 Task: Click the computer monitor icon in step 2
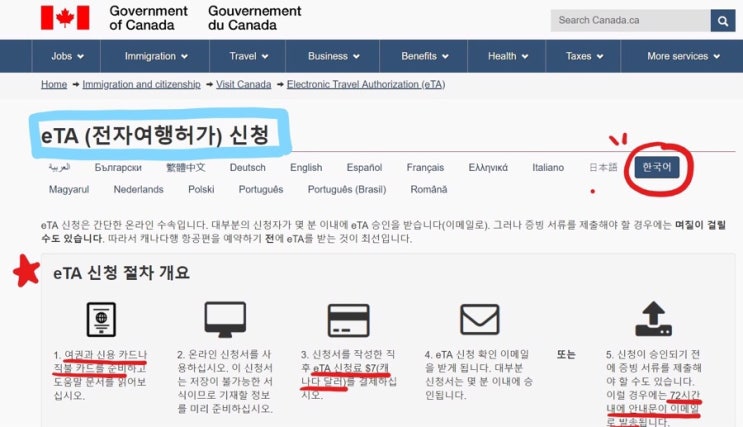pos(225,319)
